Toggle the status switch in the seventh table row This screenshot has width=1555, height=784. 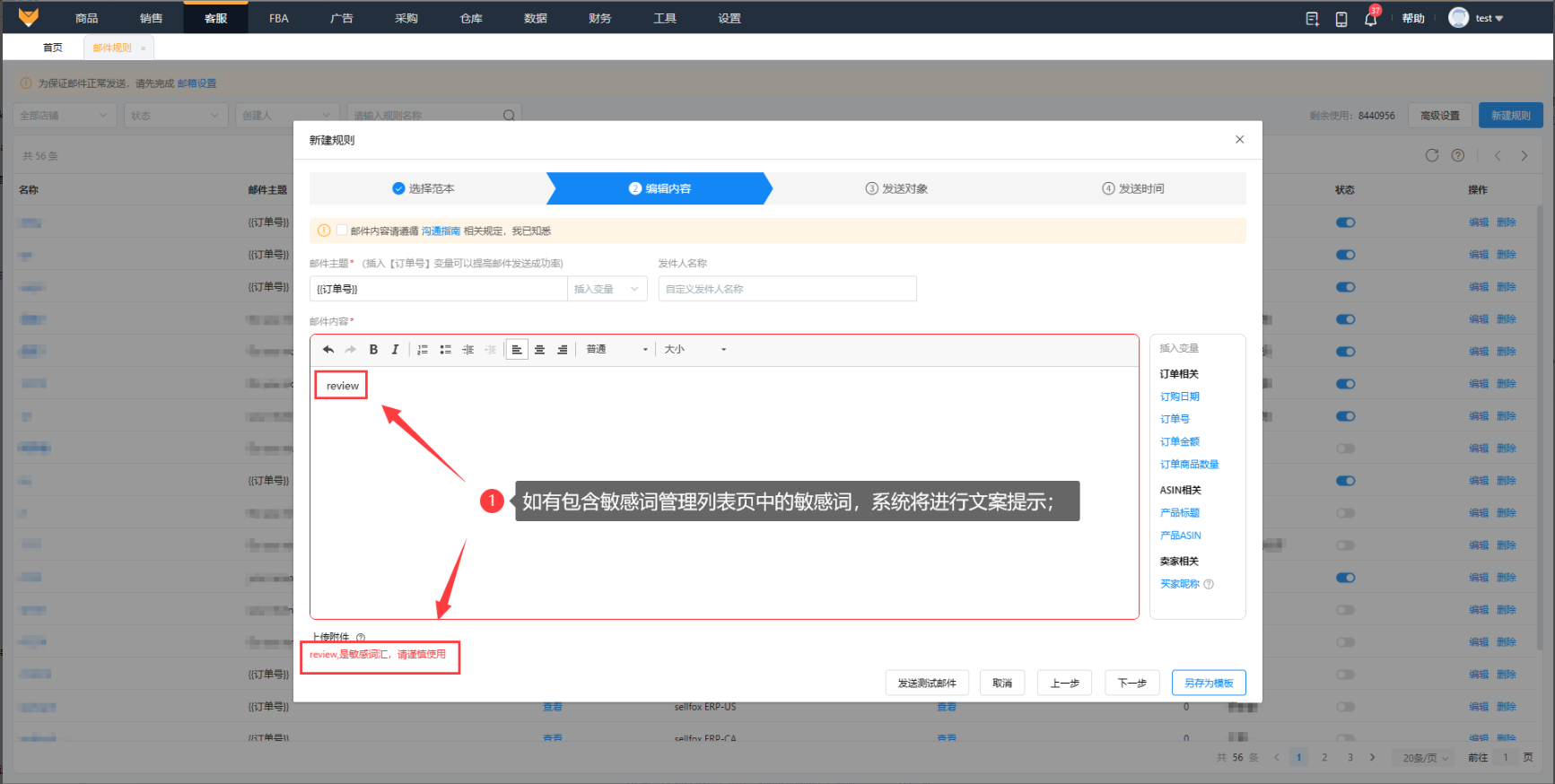(1345, 416)
